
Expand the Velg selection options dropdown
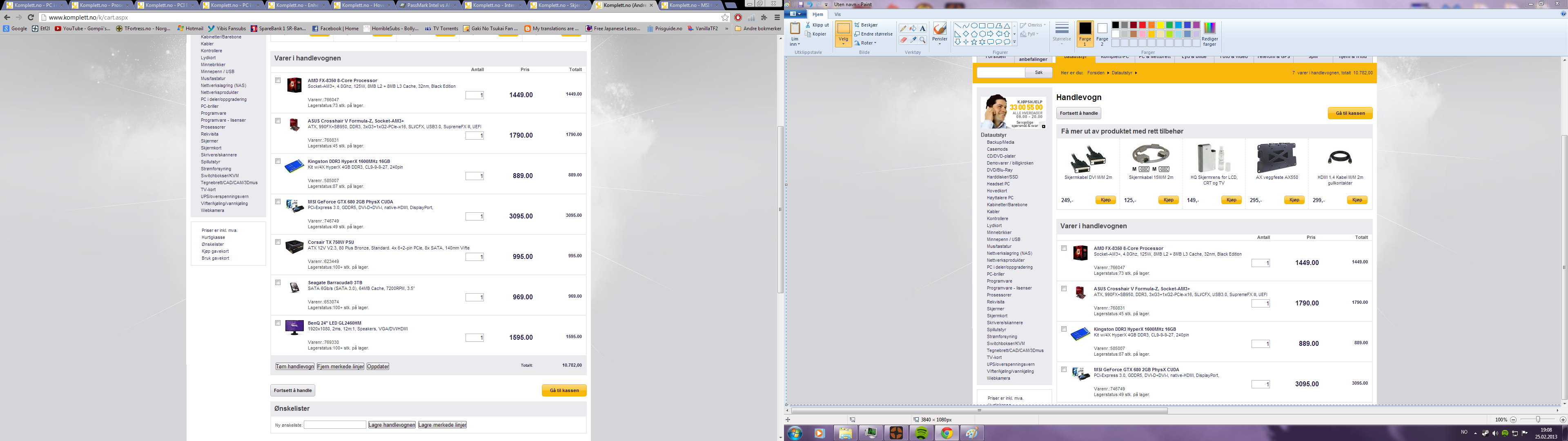pos(843,41)
